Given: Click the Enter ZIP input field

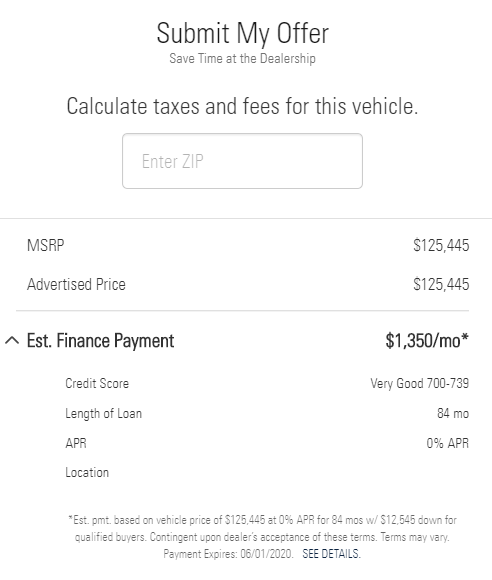Looking at the screenshot, I should click(242, 161).
